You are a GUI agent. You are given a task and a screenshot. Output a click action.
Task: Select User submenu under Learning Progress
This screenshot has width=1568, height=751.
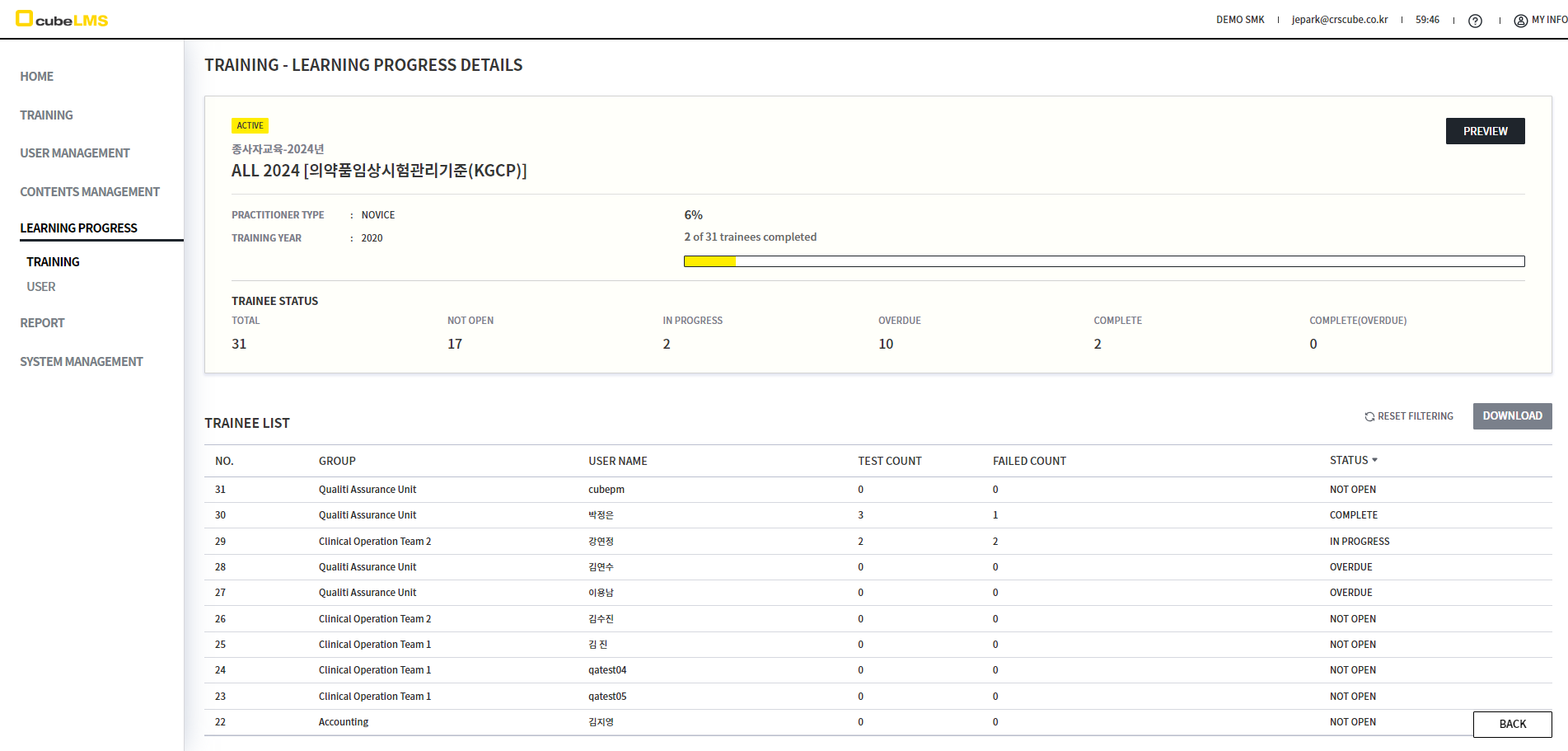(41, 287)
